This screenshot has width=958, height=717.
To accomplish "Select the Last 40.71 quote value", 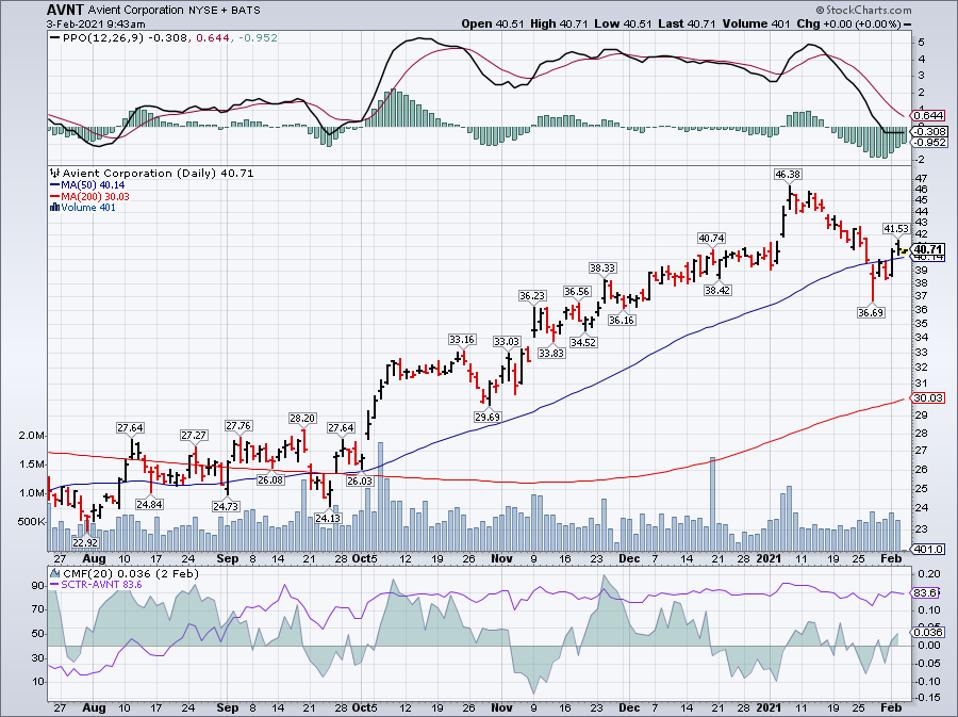I will (687, 24).
